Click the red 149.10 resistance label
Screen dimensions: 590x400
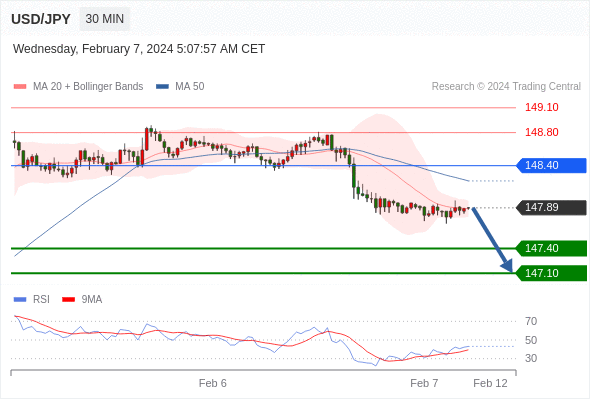[542, 107]
